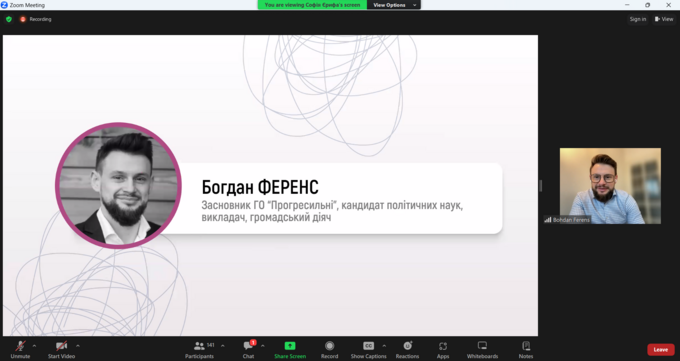Image resolution: width=680 pixels, height=361 pixels.
Task: Click the red Leave button
Action: tap(660, 350)
